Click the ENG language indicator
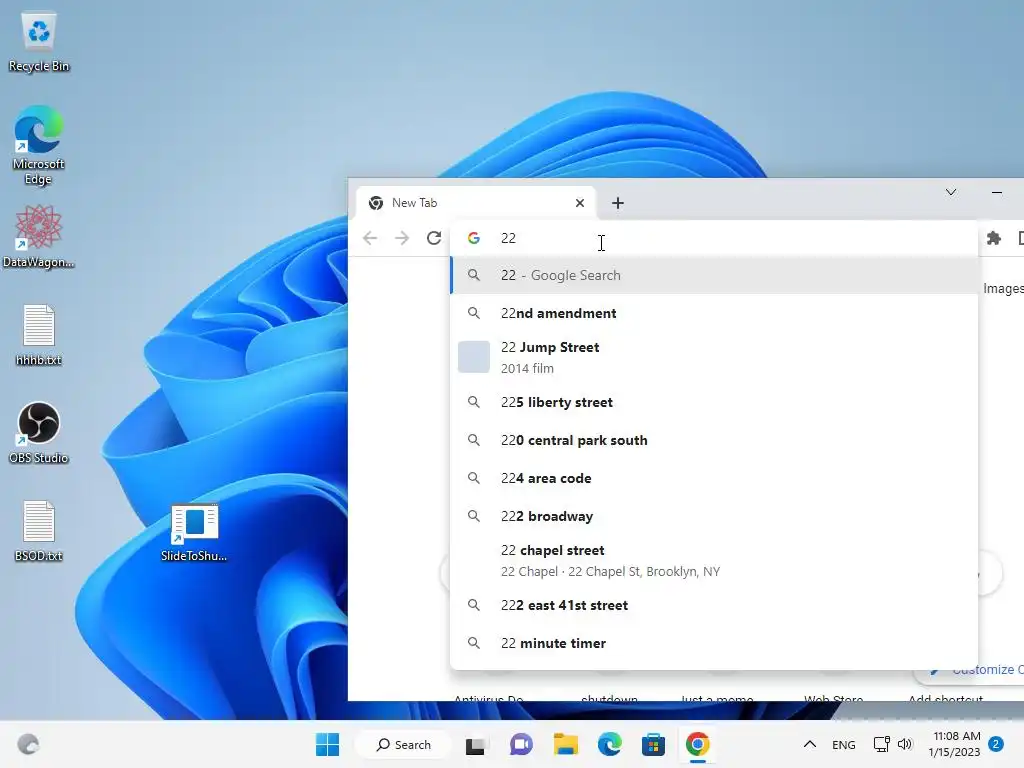 pyautogui.click(x=844, y=744)
